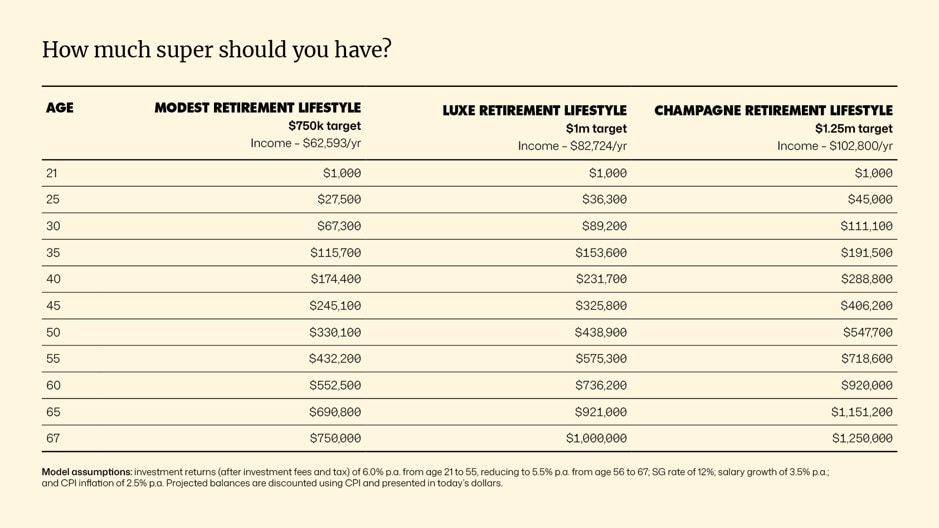Screen dimensions: 939x528
Task: Select the $718,600 champagne value at age 55
Action: click(x=867, y=359)
